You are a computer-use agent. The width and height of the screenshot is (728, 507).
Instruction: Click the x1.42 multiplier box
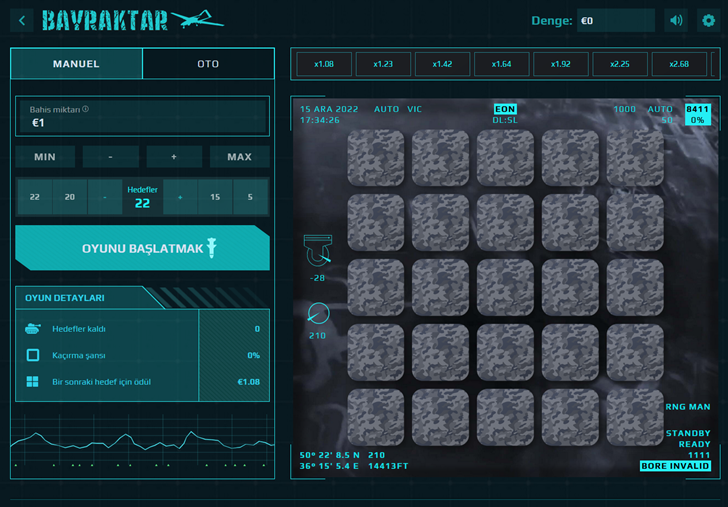(442, 64)
